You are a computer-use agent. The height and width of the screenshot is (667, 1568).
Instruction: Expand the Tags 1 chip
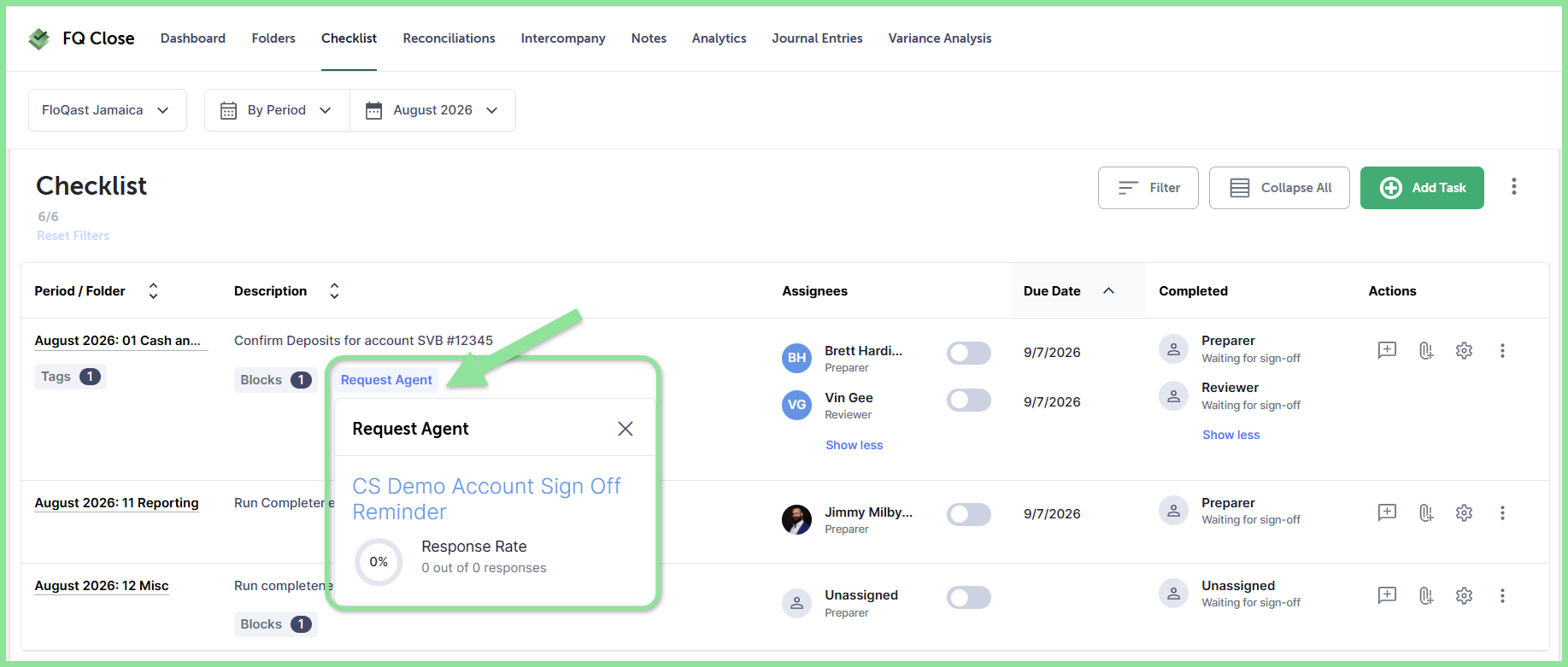tap(70, 377)
